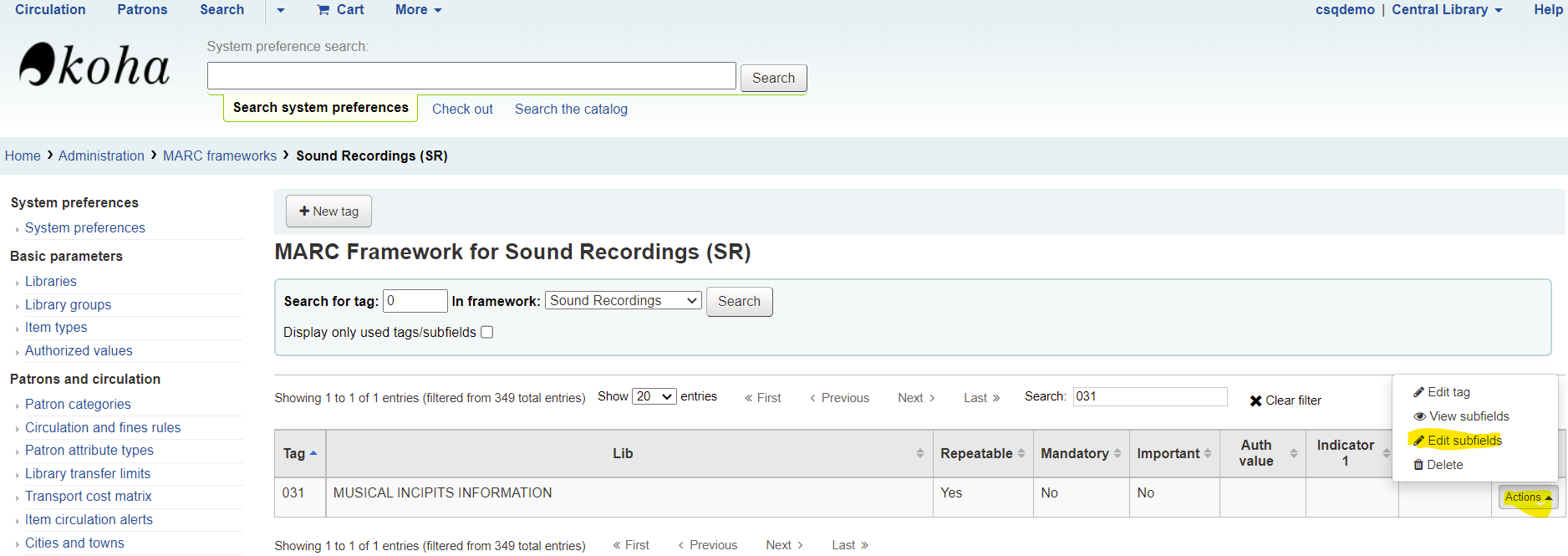The width and height of the screenshot is (1568, 556).
Task: Sort by Indicator 1 column arrows
Action: [1386, 453]
